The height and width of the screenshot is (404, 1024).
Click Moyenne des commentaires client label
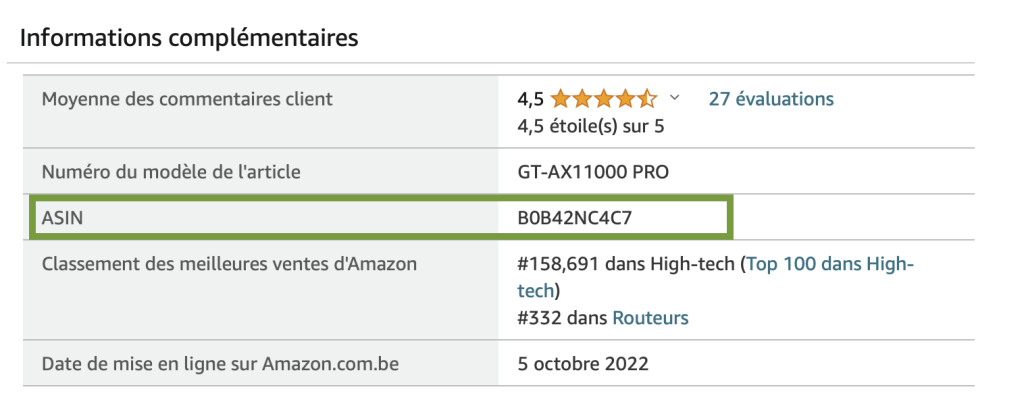(x=187, y=98)
